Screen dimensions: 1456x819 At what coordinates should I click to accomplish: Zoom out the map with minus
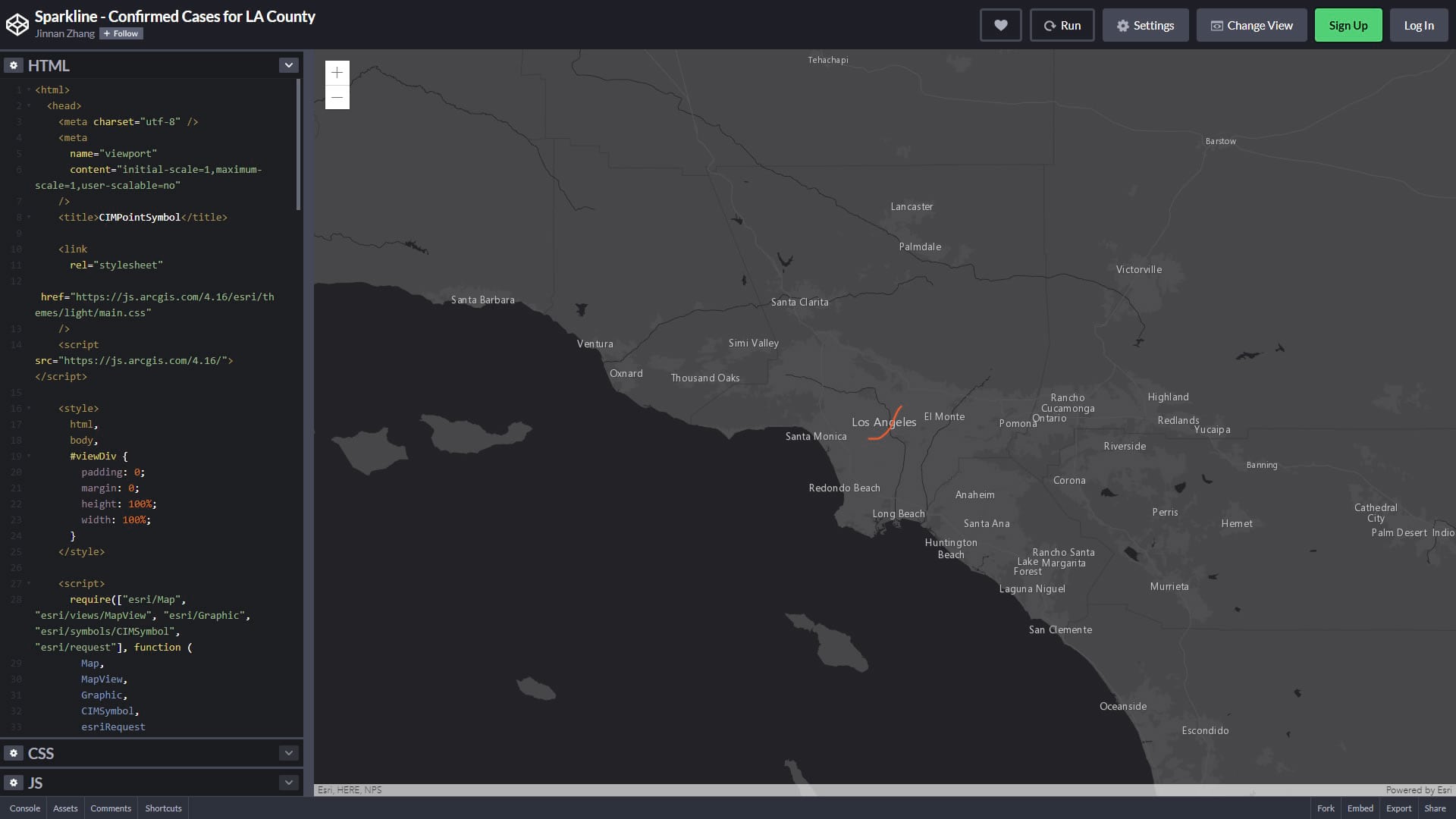tap(337, 97)
